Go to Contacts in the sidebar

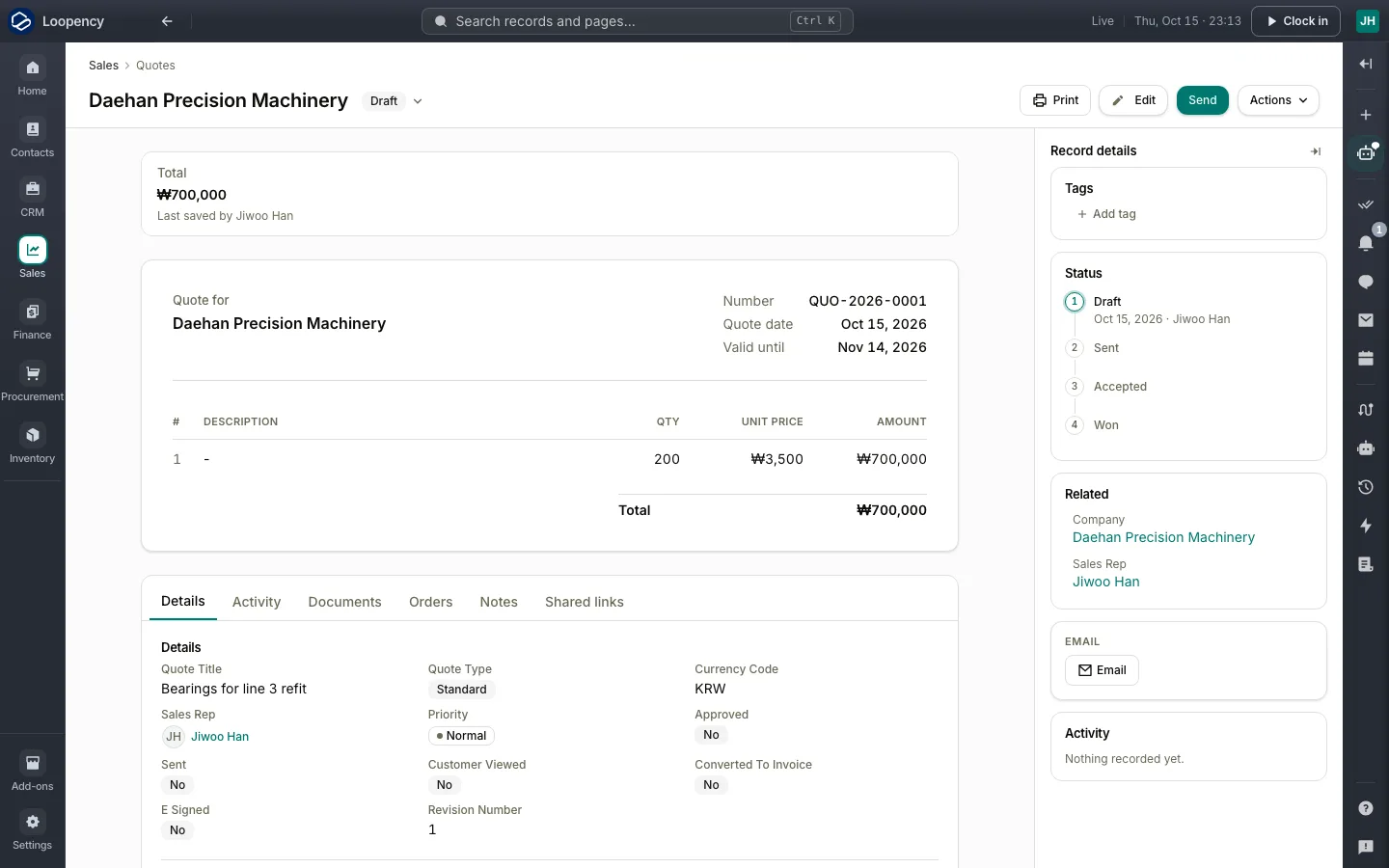[32, 138]
